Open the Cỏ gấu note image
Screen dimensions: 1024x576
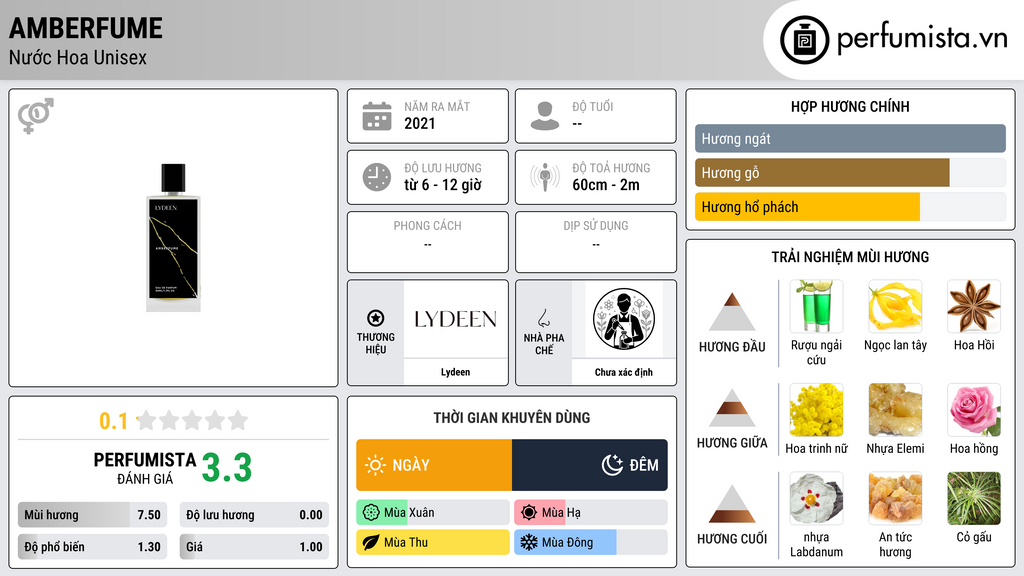(974, 499)
